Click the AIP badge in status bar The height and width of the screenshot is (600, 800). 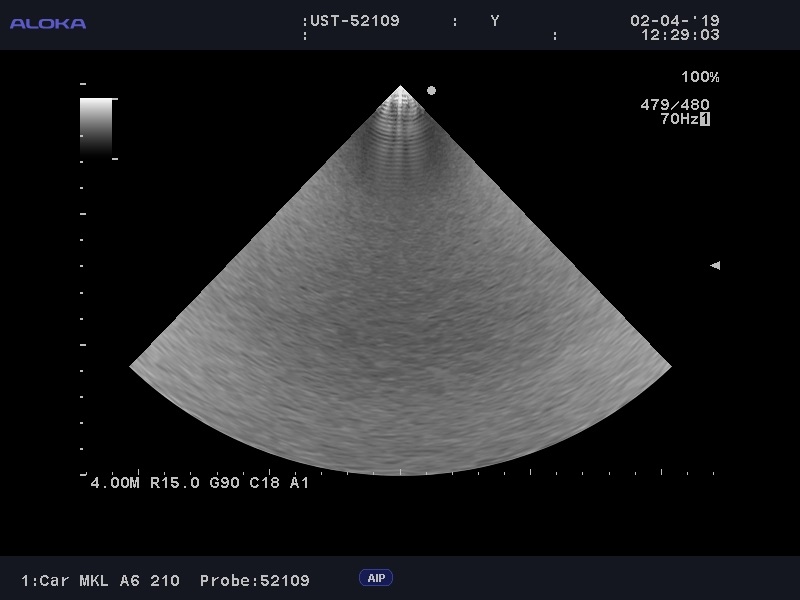pyautogui.click(x=376, y=578)
